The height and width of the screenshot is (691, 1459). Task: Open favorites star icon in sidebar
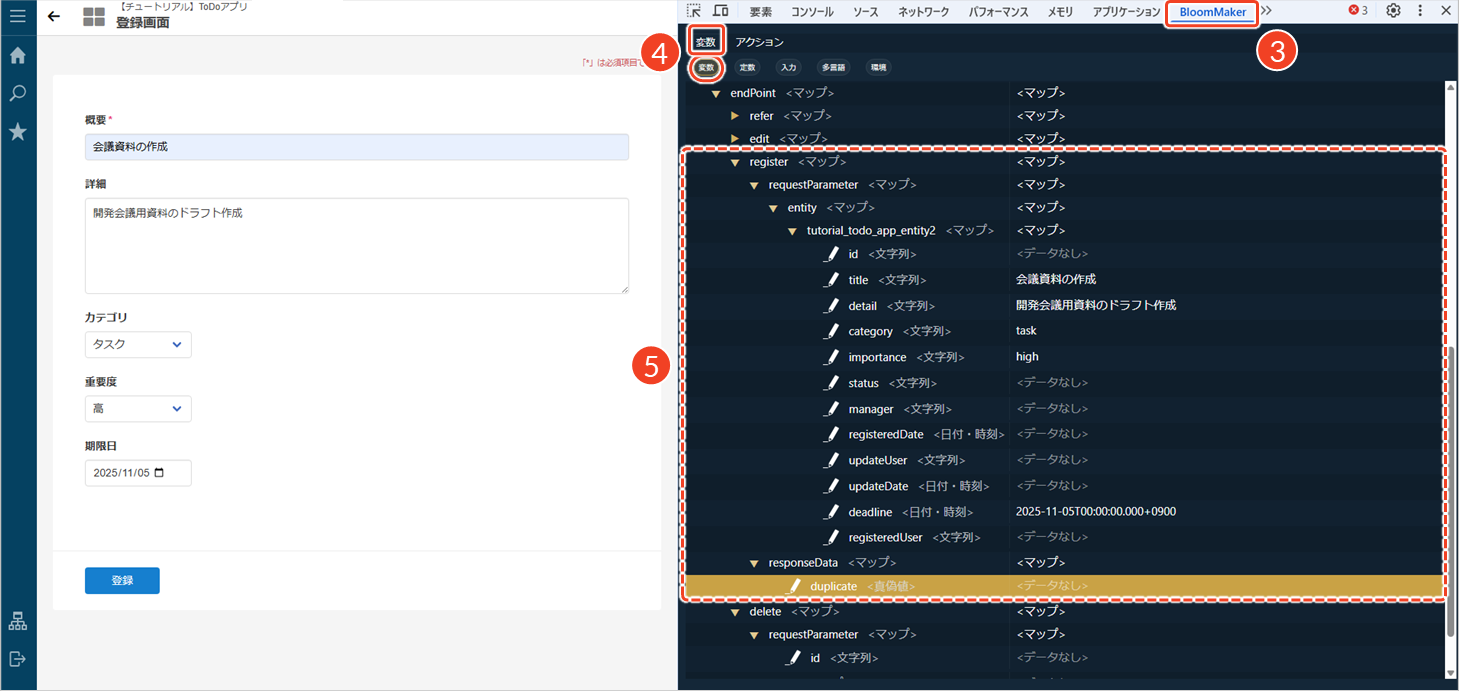tap(17, 132)
